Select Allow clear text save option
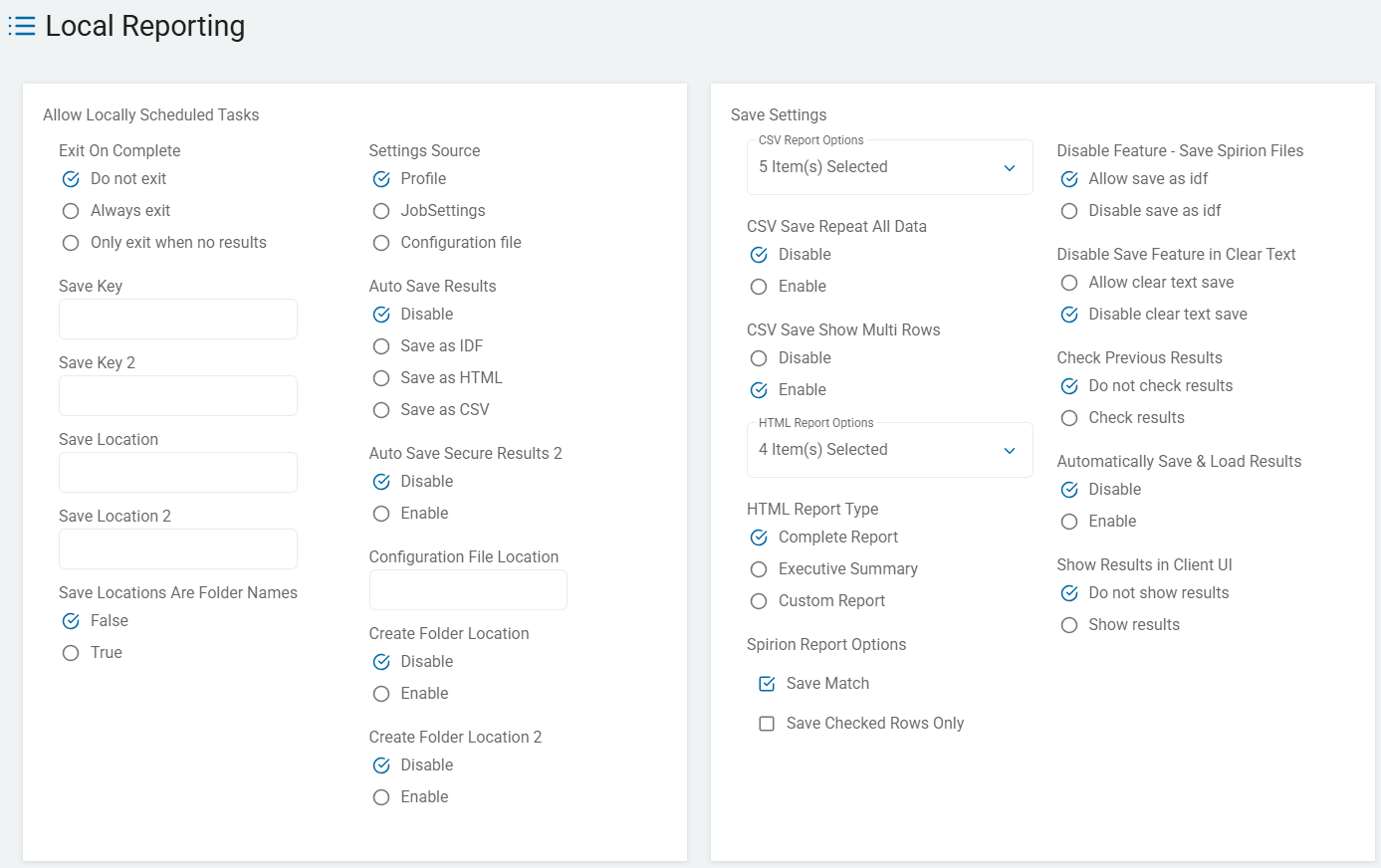Image resolution: width=1381 pixels, height=868 pixels. pyautogui.click(x=1069, y=283)
